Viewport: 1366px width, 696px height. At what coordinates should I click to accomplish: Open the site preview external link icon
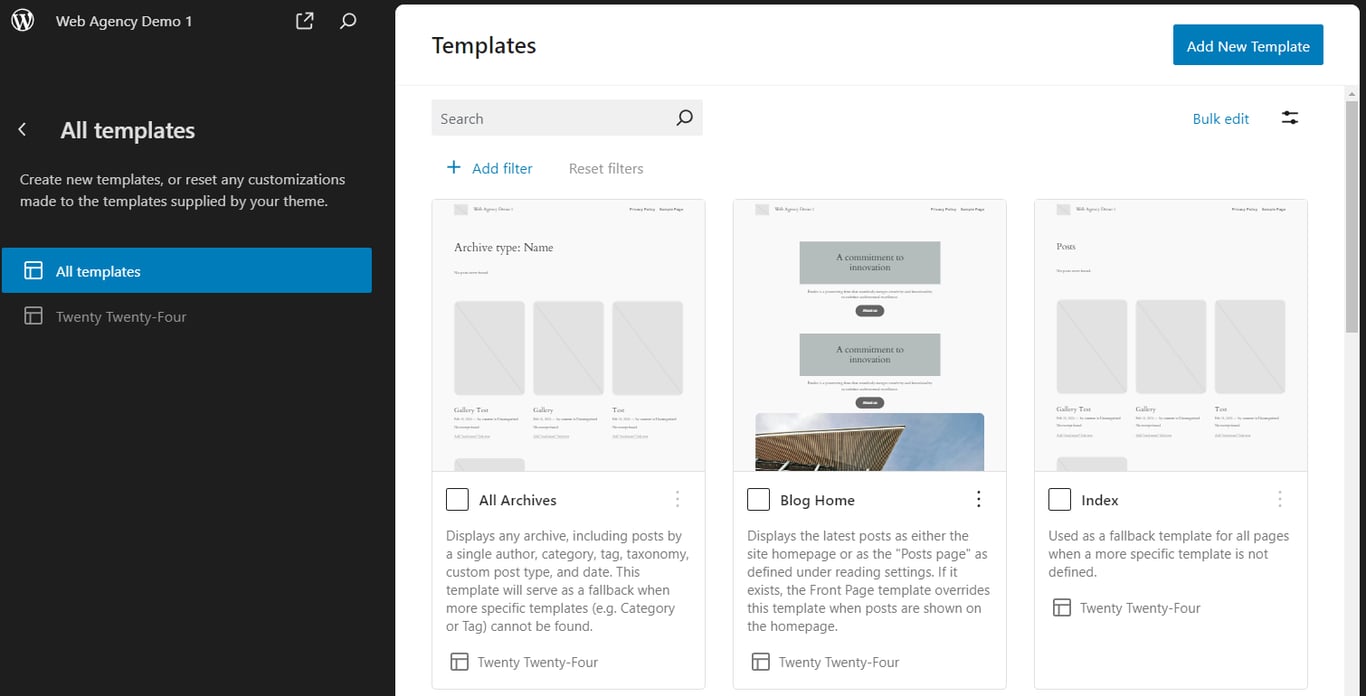point(304,20)
